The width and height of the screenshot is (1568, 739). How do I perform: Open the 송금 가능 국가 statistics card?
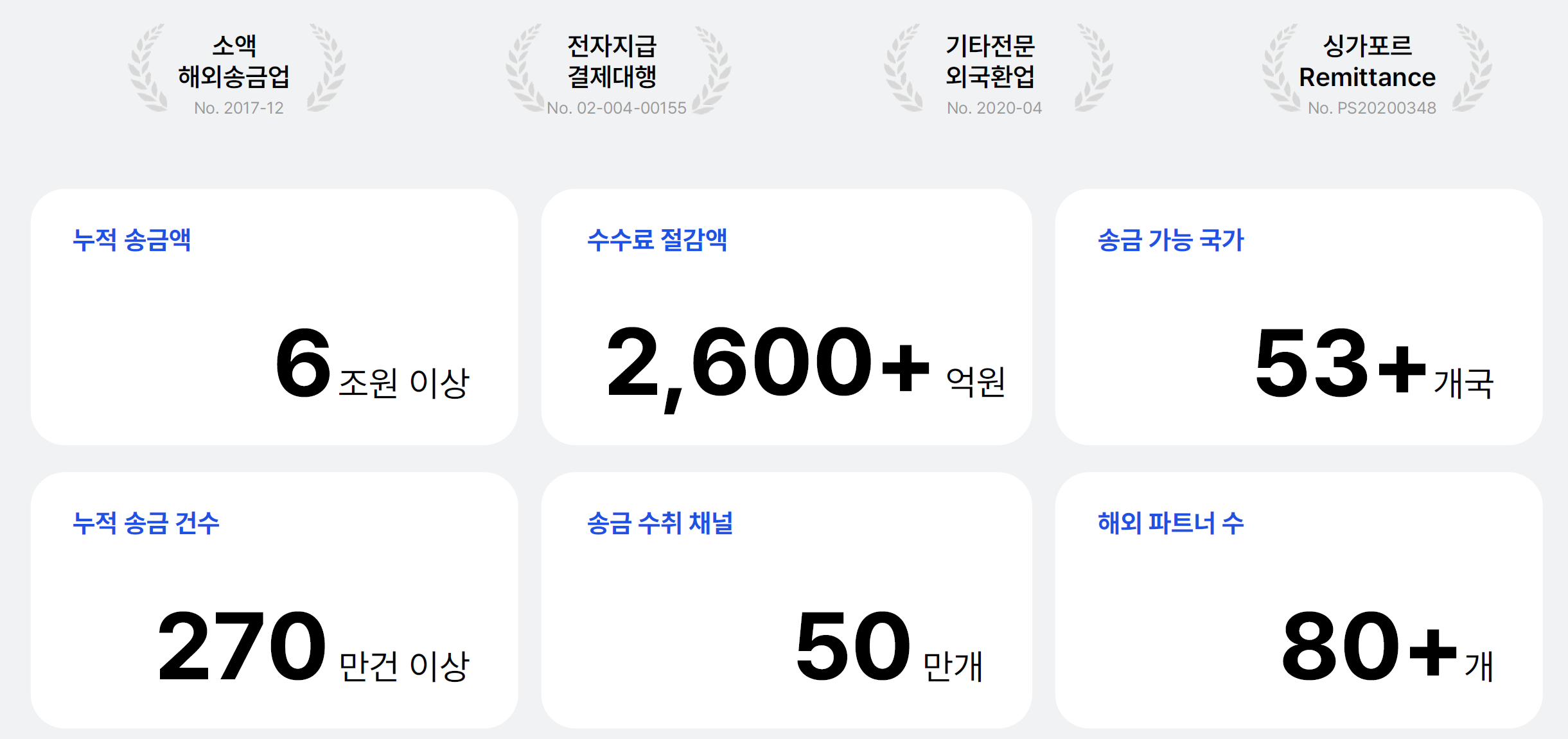(x=1299, y=317)
